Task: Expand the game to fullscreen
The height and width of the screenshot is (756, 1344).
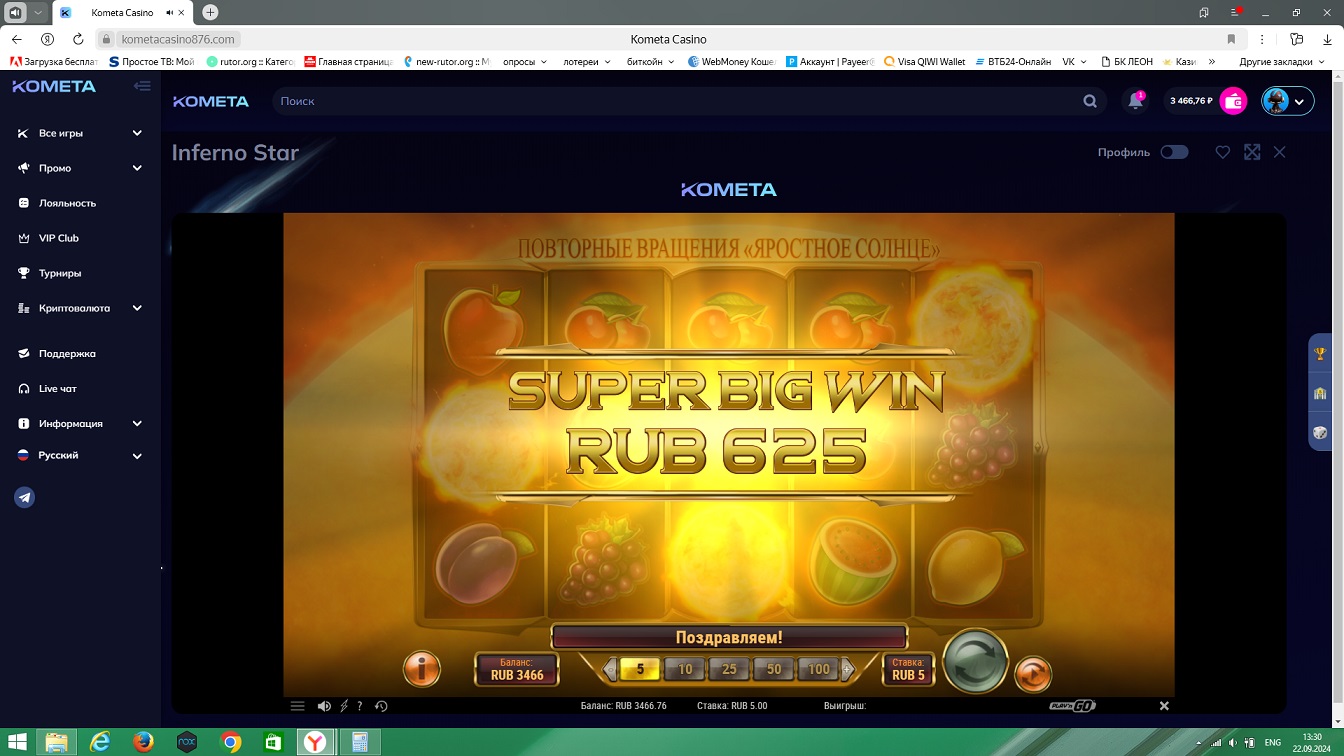Action: [x=1252, y=152]
